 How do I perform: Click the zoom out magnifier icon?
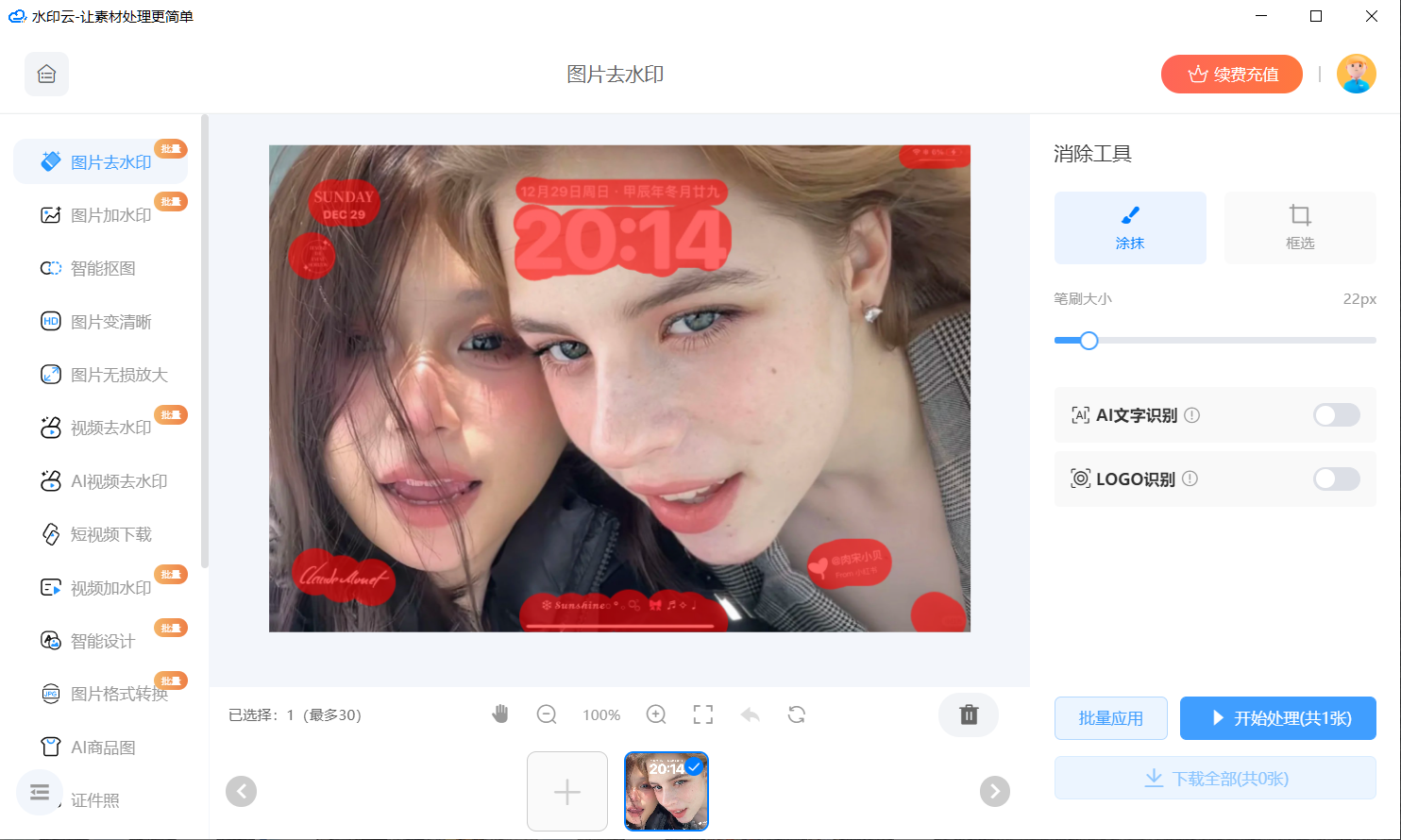547,714
